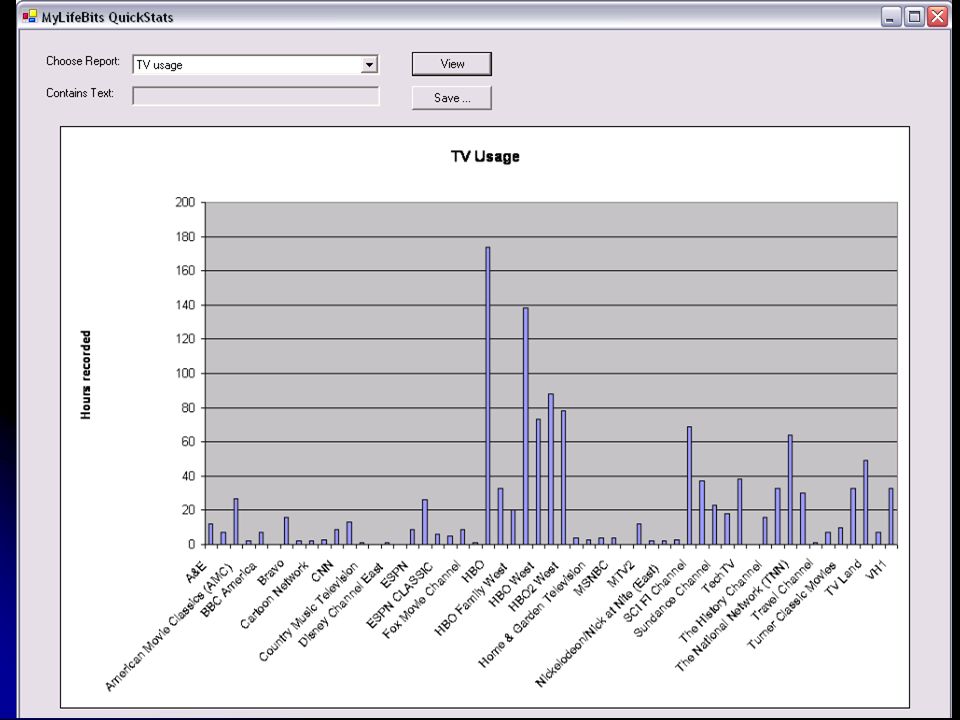Maximize the QuickStats window
The height and width of the screenshot is (720, 960).
[x=914, y=17]
